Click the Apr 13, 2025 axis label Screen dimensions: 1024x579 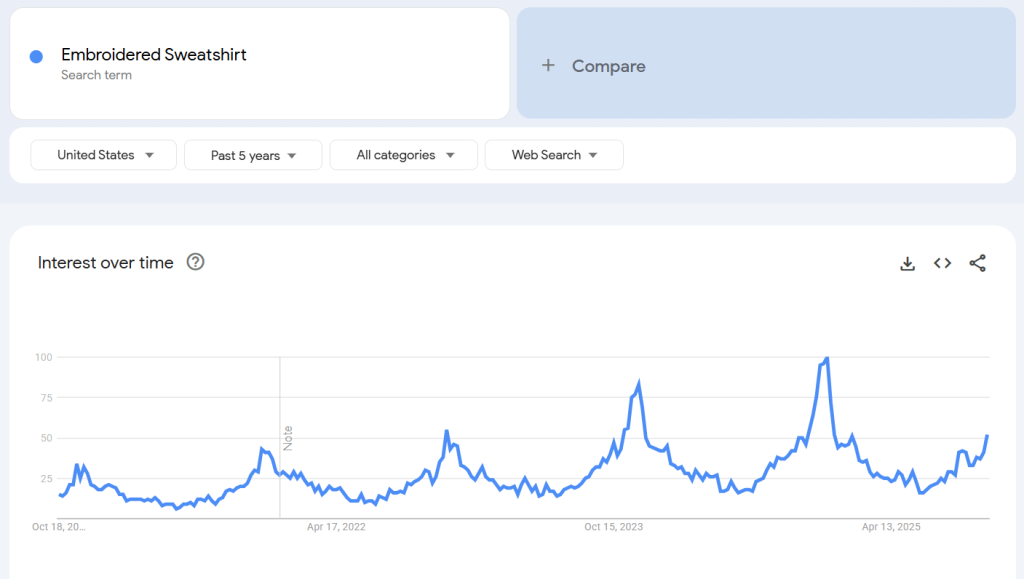891,526
